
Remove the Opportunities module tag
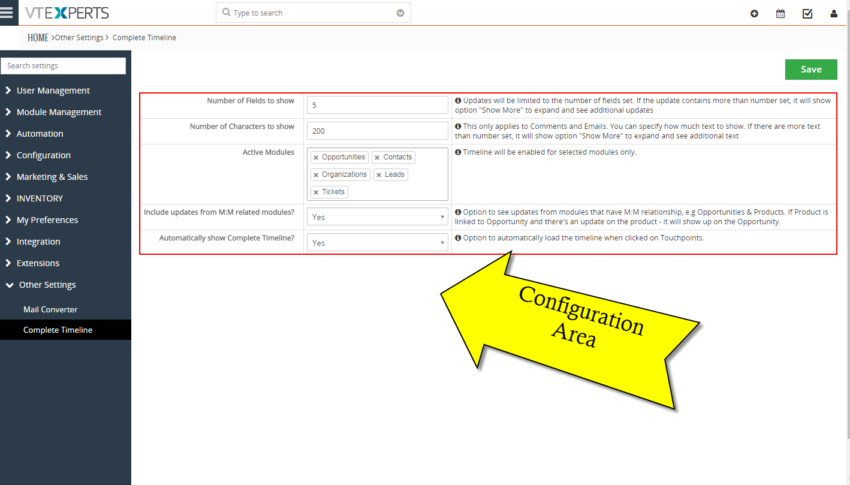(x=316, y=158)
